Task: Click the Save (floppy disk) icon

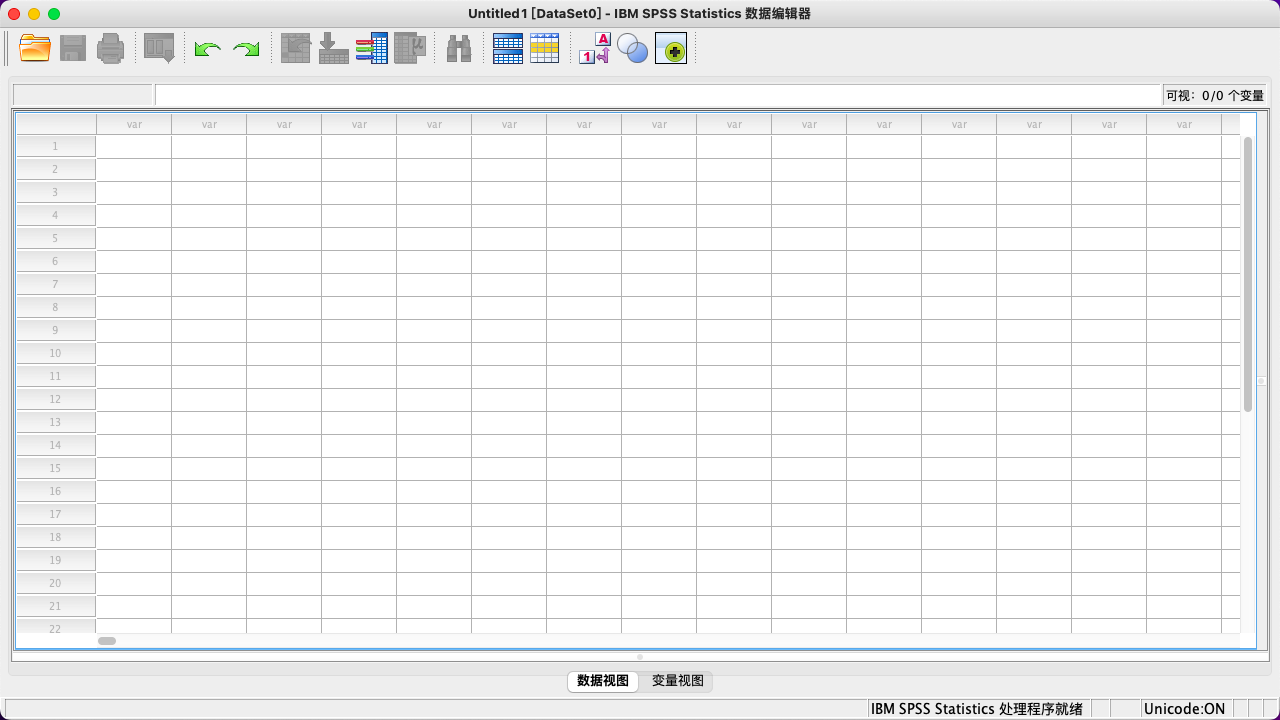Action: (x=73, y=48)
